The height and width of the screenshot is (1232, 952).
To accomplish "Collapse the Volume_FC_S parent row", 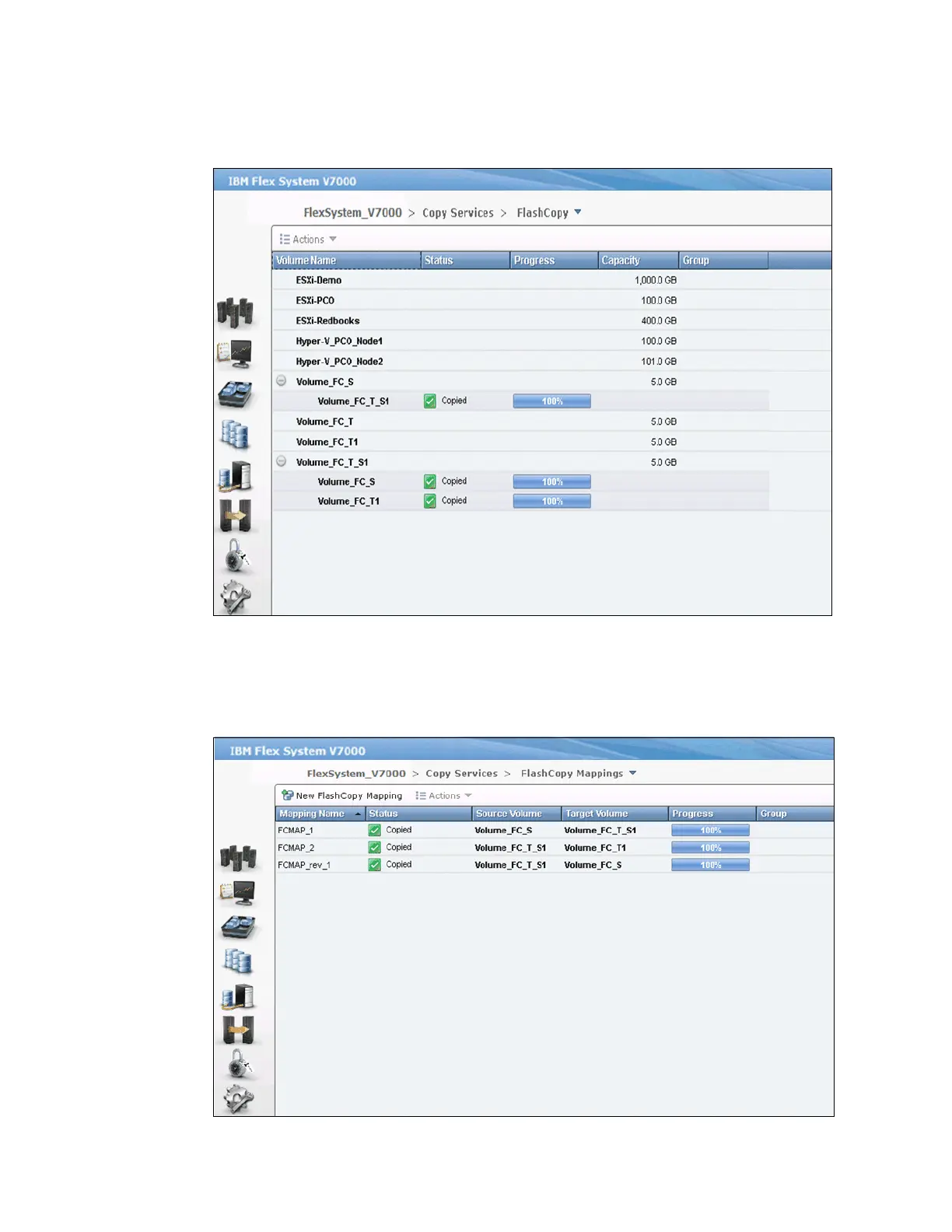I will pos(282,381).
